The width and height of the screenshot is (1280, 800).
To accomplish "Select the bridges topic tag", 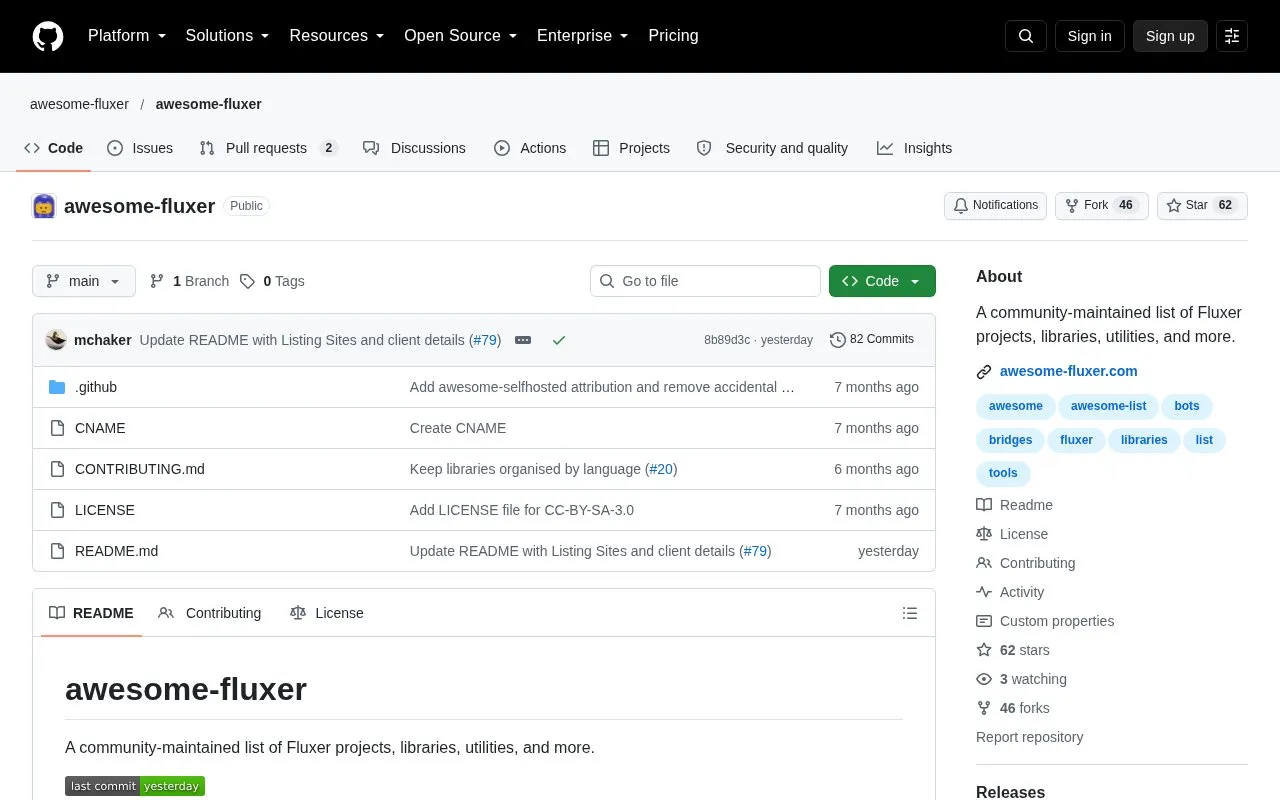I will 1010,440.
